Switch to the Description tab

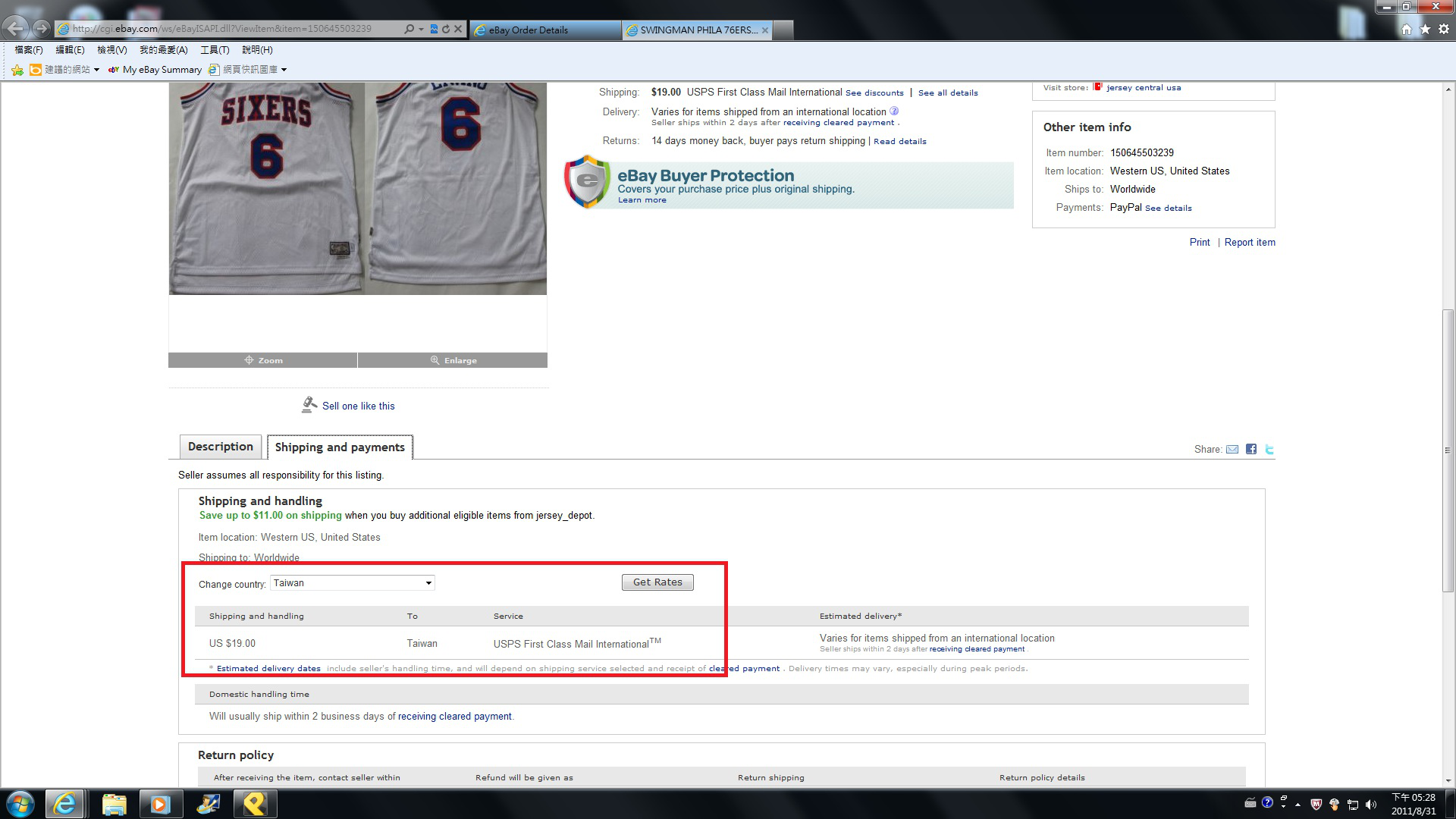pos(221,447)
